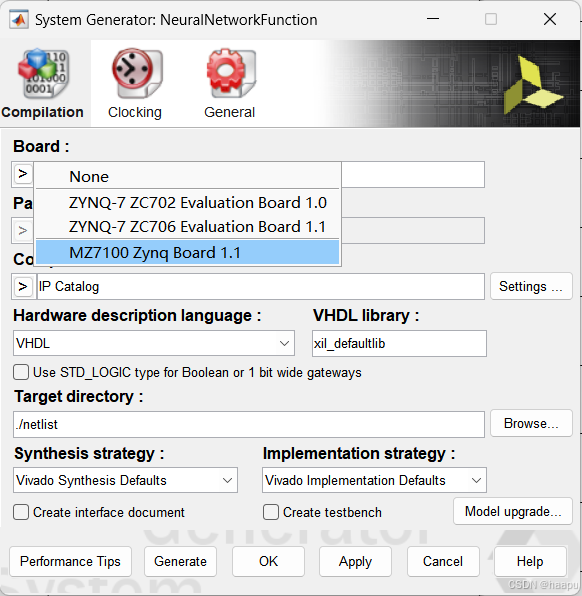Screen dimensions: 582x596
Task: Click the MATLAB icon in title bar
Action: click(19, 20)
